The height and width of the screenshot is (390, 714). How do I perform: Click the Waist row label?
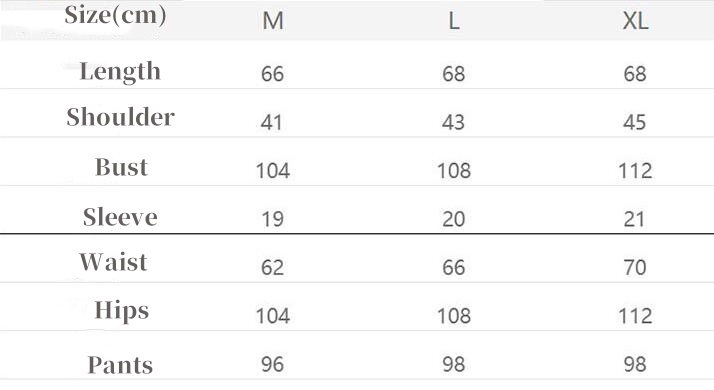point(113,262)
